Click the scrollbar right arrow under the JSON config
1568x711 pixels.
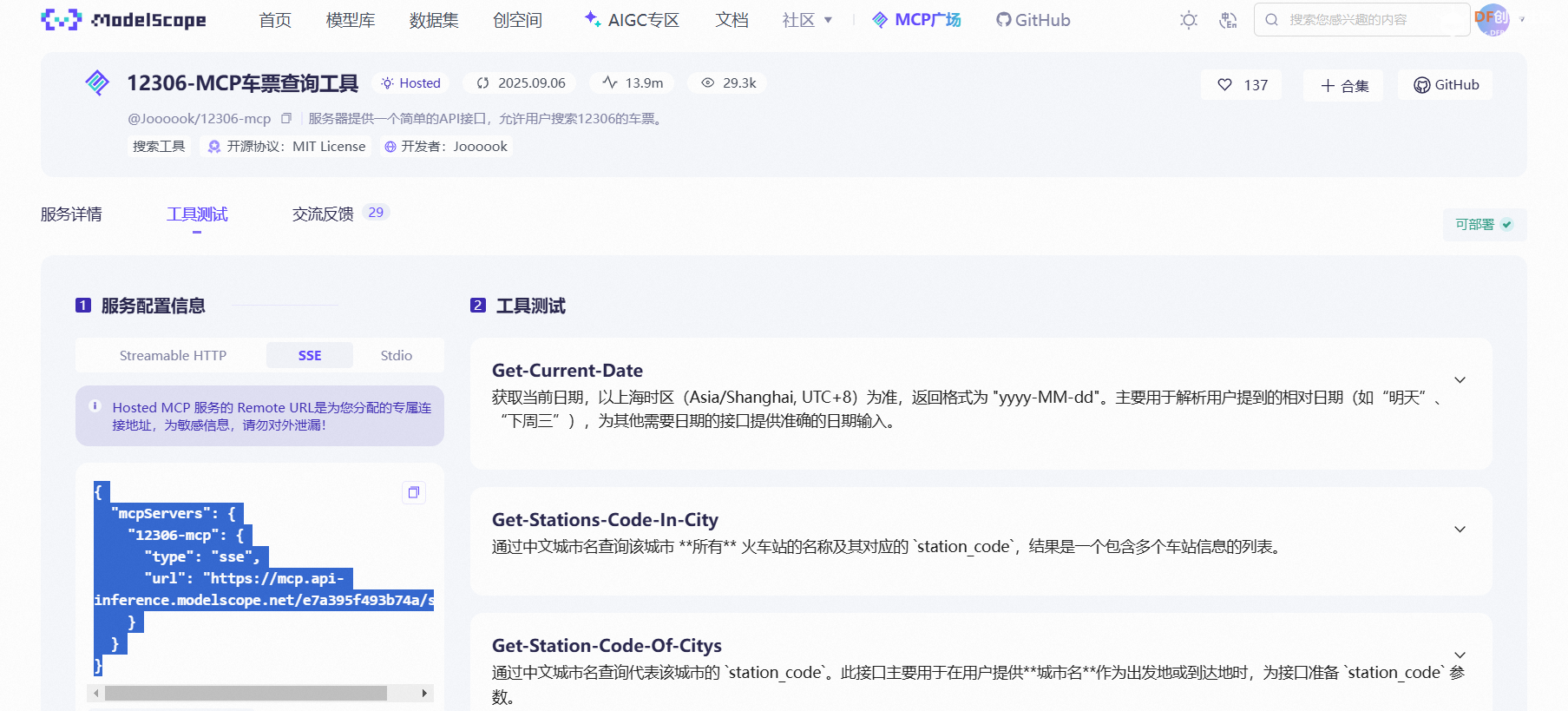point(424,694)
